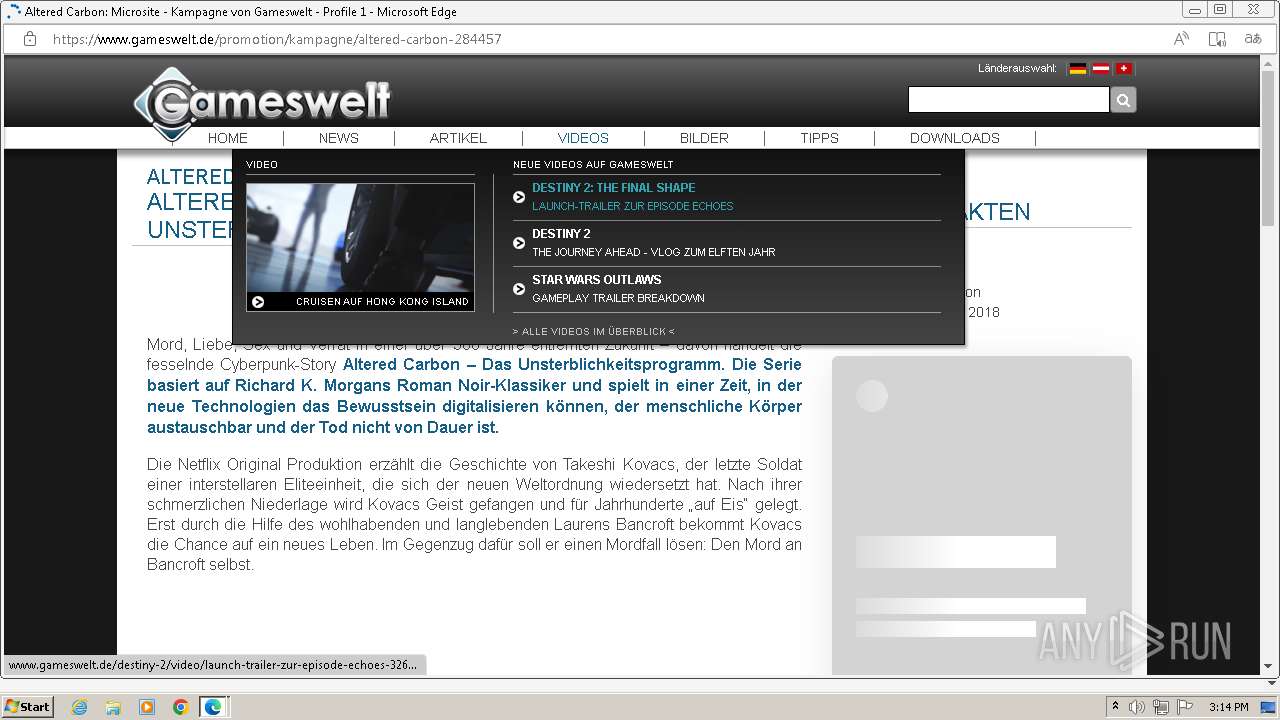Open the NEWS menu item
This screenshot has height=720, width=1280.
pos(338,138)
